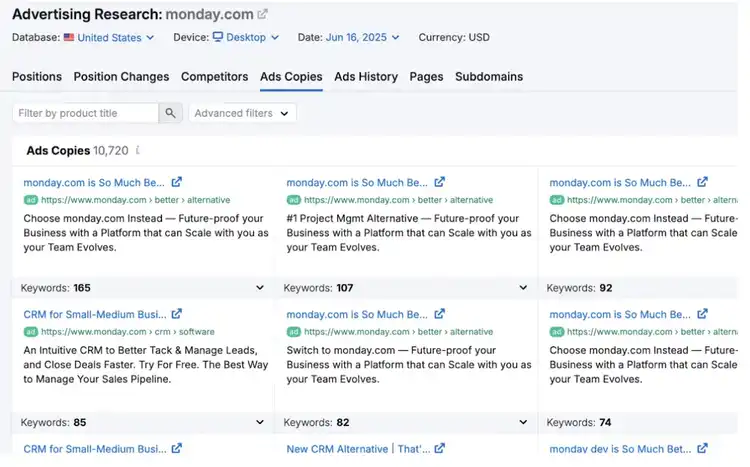Focus the Filter by product title field
The width and height of the screenshot is (750, 467).
(x=86, y=113)
